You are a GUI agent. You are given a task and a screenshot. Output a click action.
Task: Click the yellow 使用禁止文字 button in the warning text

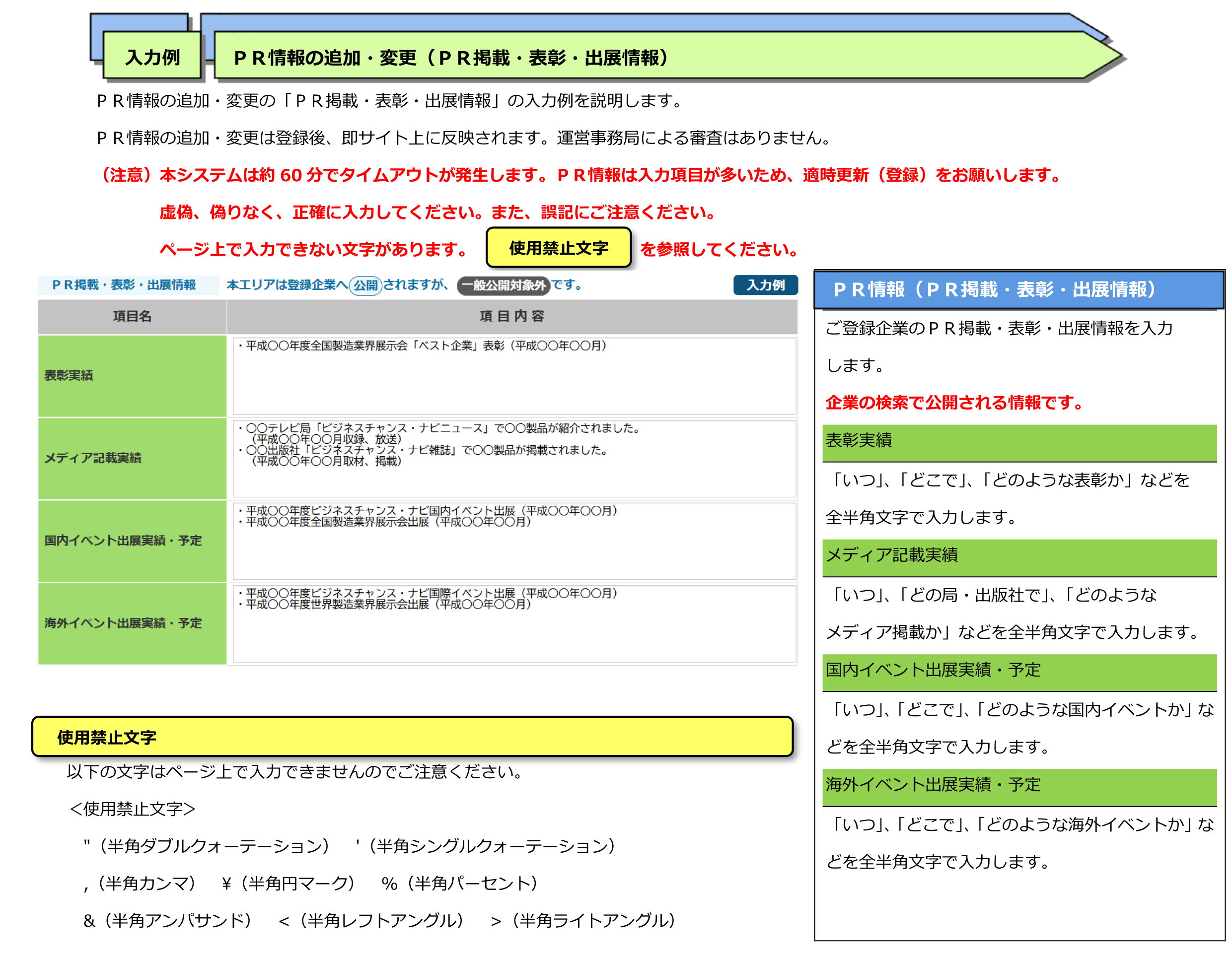(x=558, y=248)
